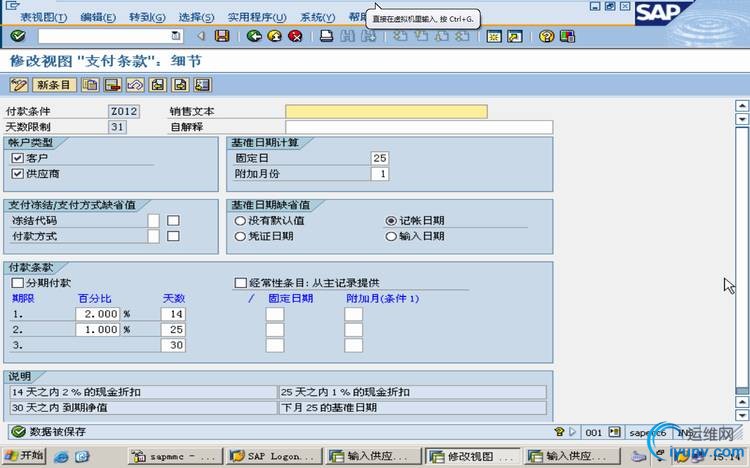Click the 新条目 button
This screenshot has width=750, height=468.
click(x=54, y=85)
